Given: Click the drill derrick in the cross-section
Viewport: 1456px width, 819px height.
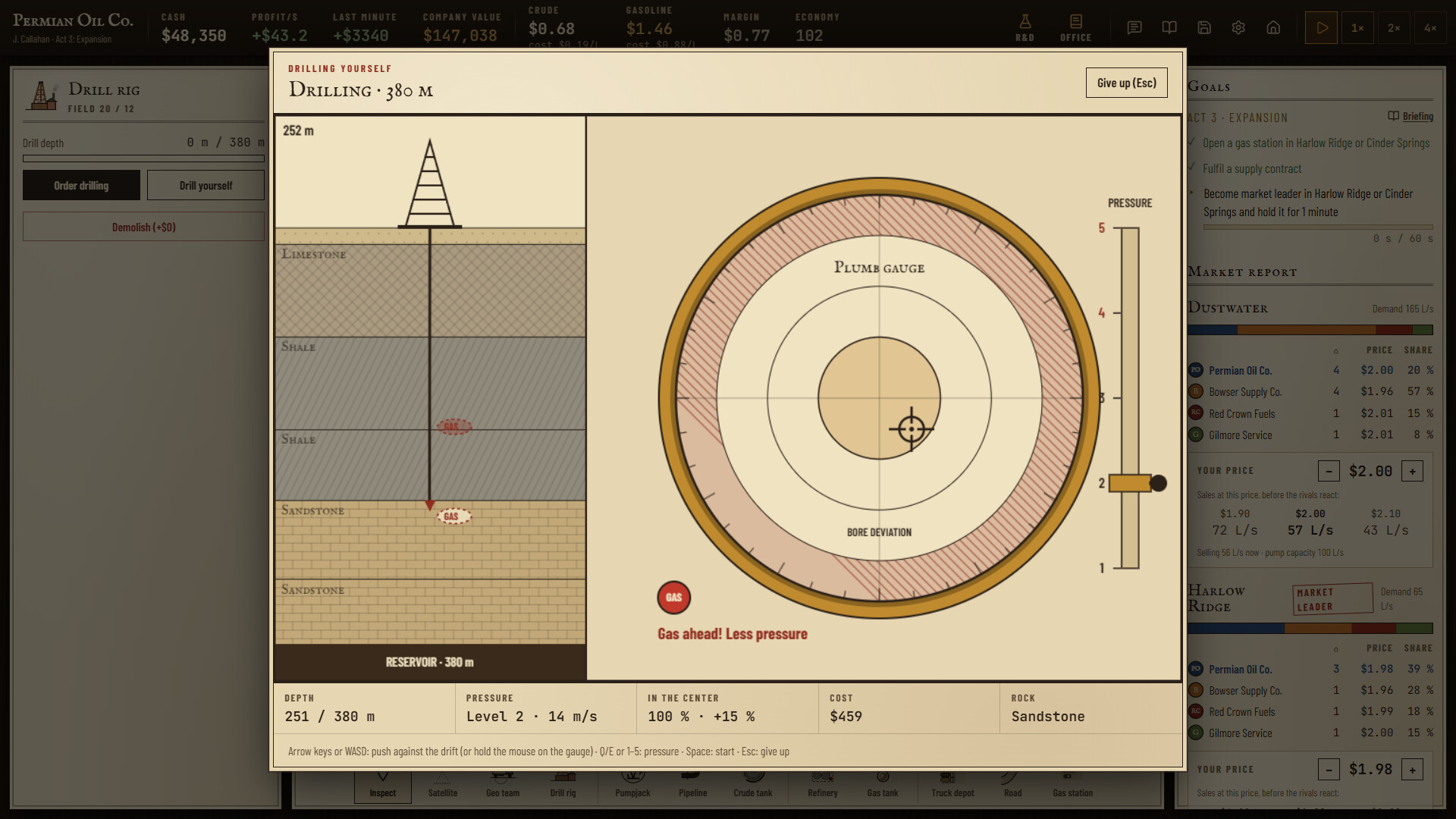Looking at the screenshot, I should point(430,184).
